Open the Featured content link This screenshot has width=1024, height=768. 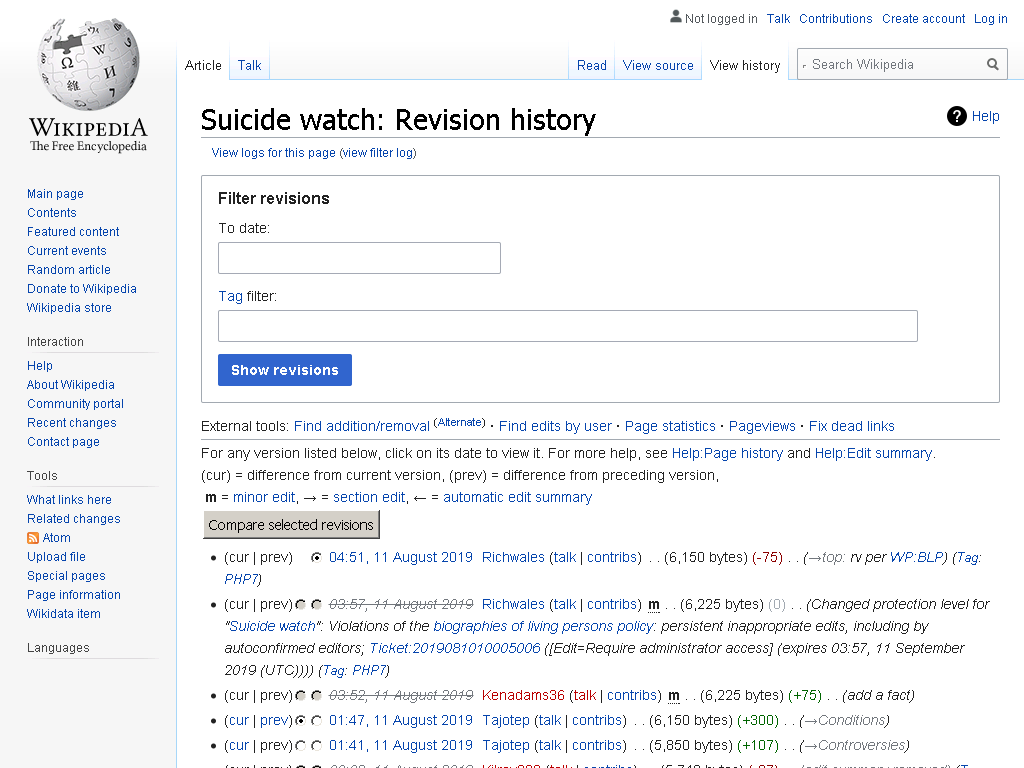73,232
